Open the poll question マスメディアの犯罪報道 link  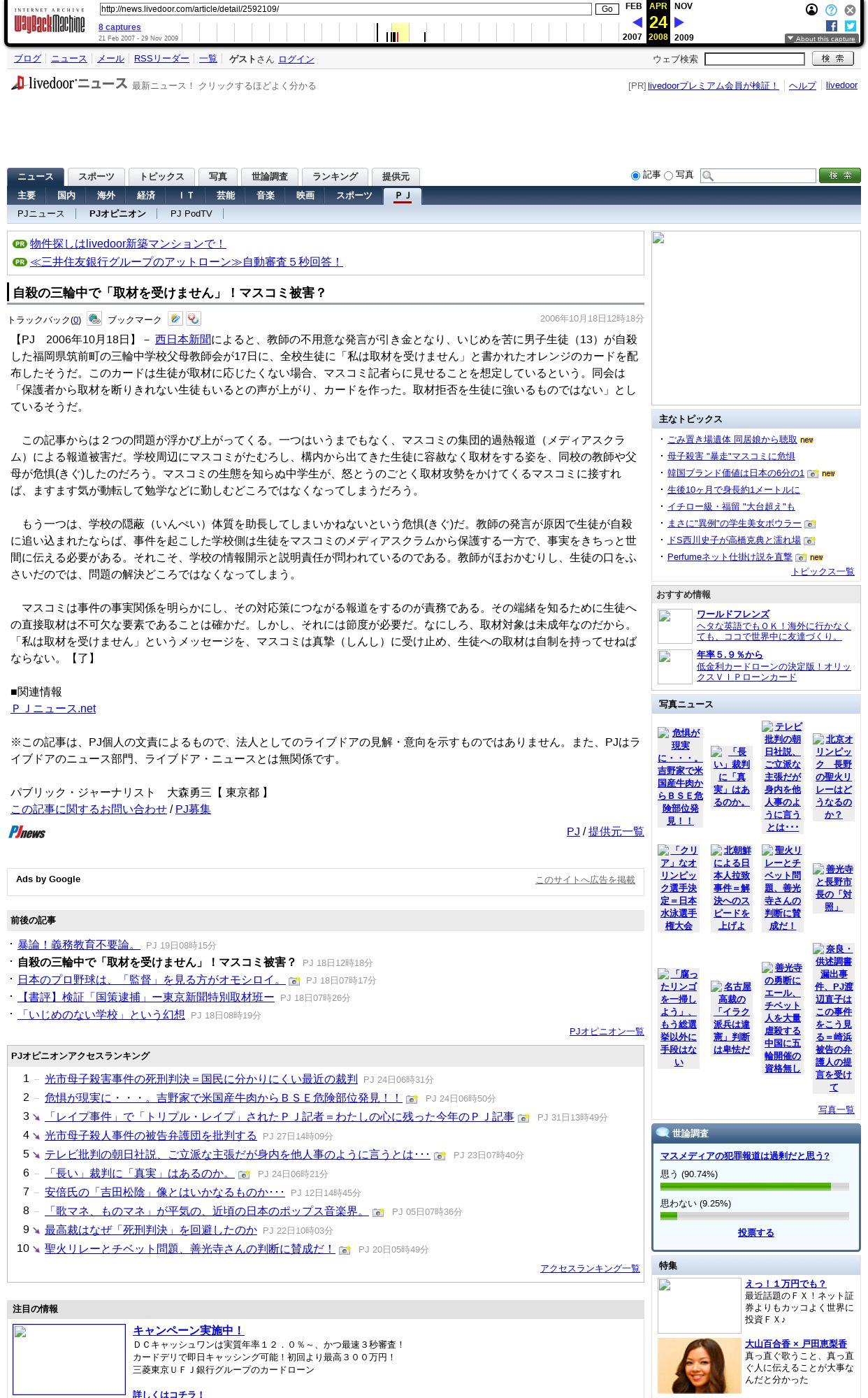pyautogui.click(x=745, y=1156)
